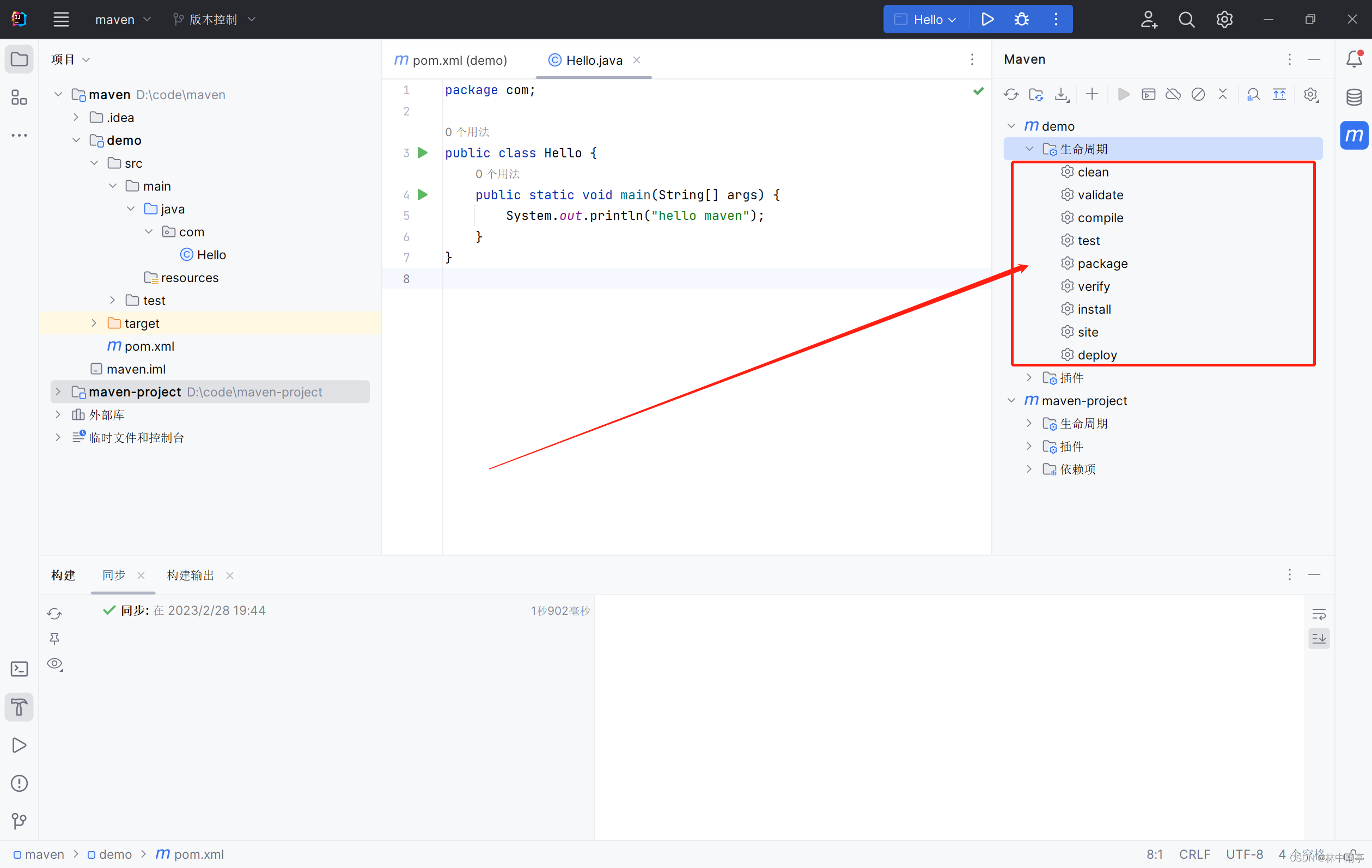The image size is (1372, 868).
Task: Open the Build hammer tool window
Action: point(20,707)
